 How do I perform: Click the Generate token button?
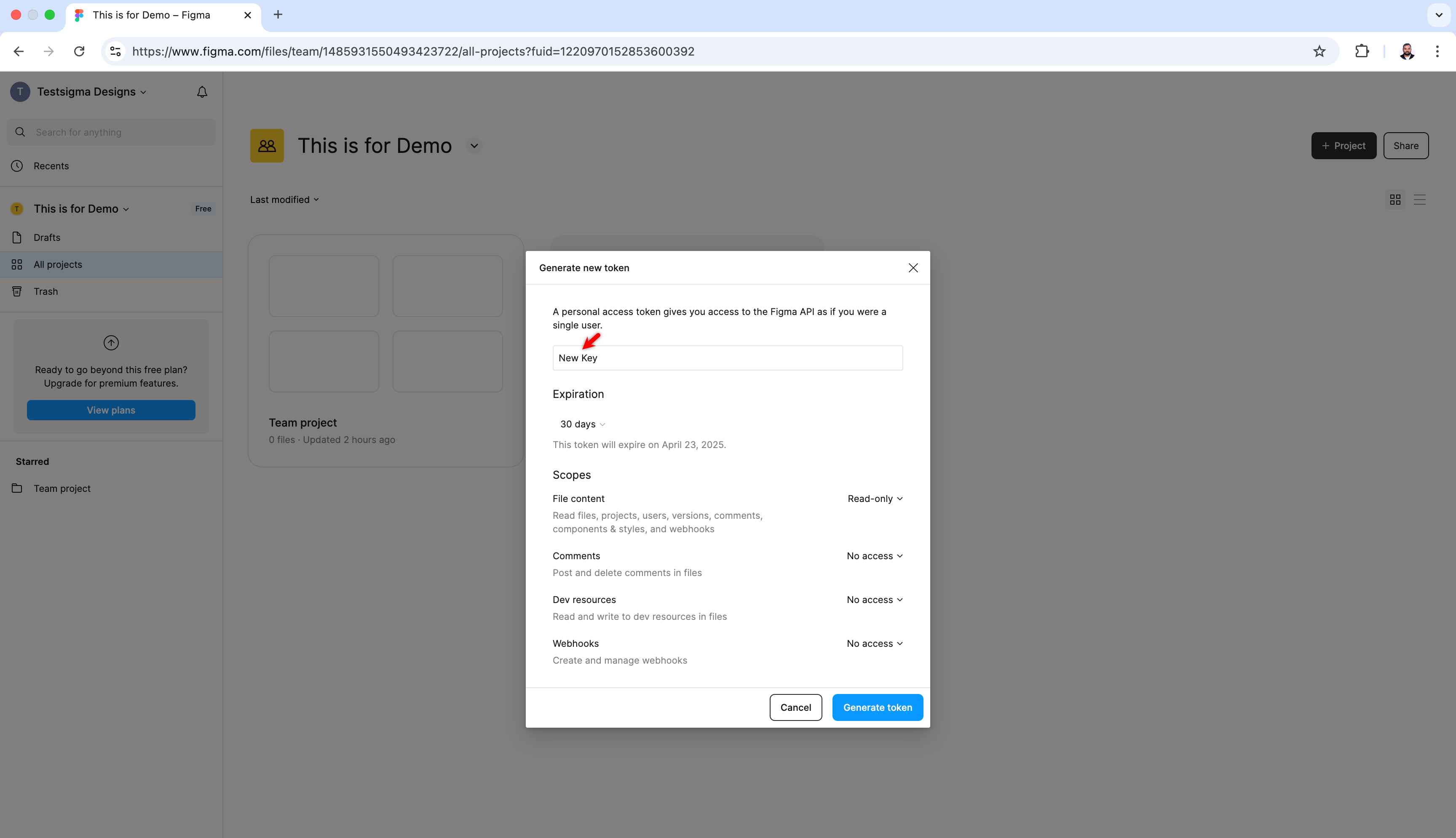[x=877, y=707]
